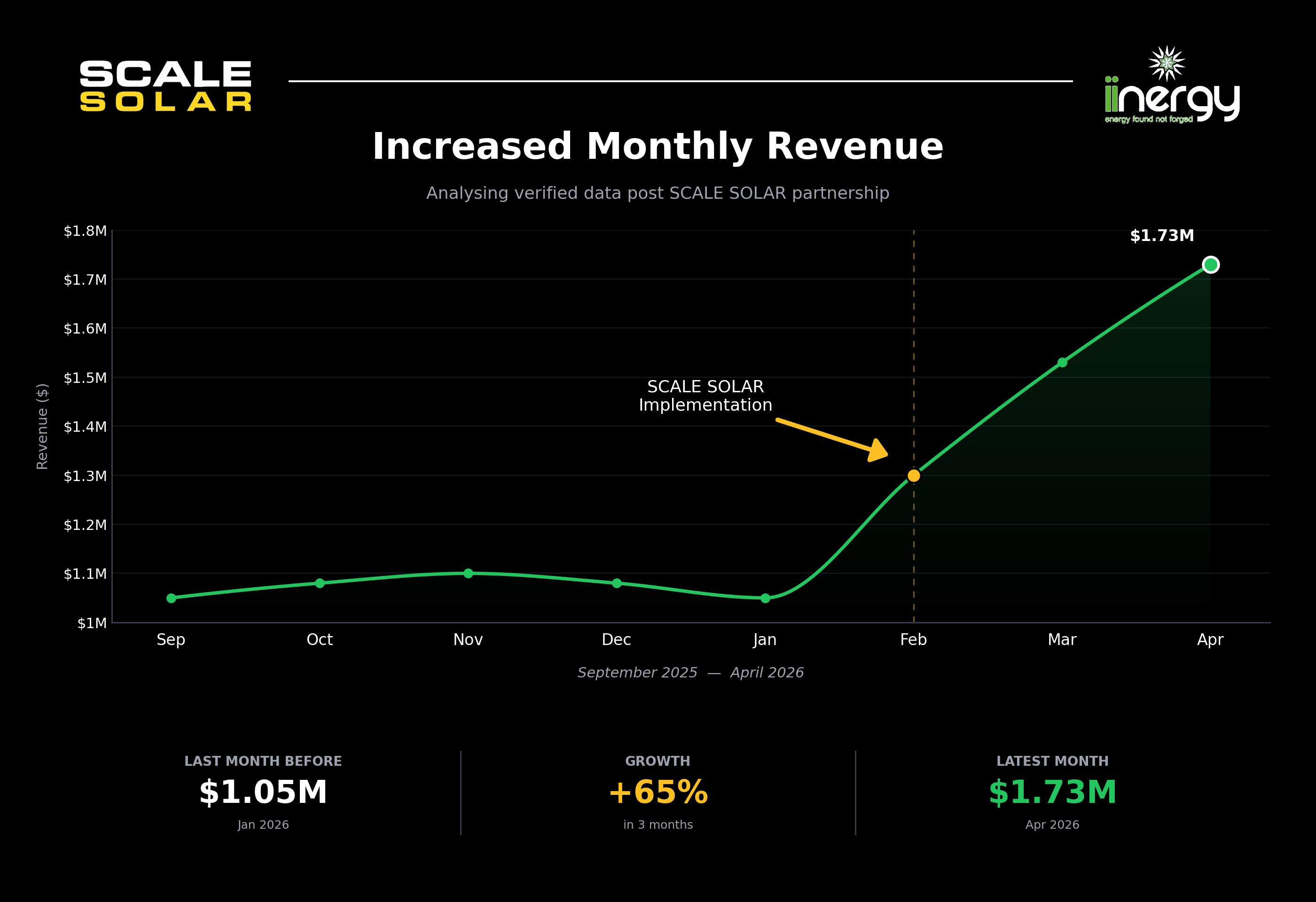This screenshot has width=1316, height=902.
Task: Click the green '$1.73M' stat value
Action: (1053, 792)
